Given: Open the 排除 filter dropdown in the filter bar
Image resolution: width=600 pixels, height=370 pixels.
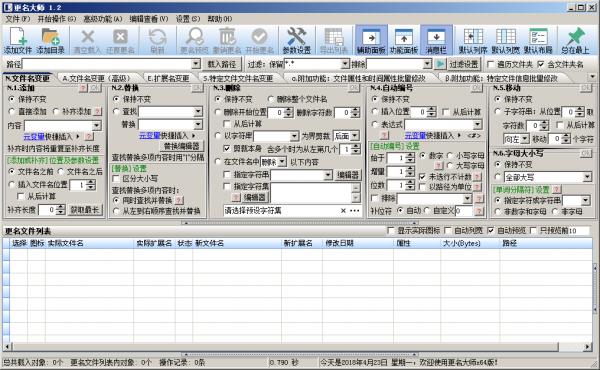Looking at the screenshot, I should (427, 64).
